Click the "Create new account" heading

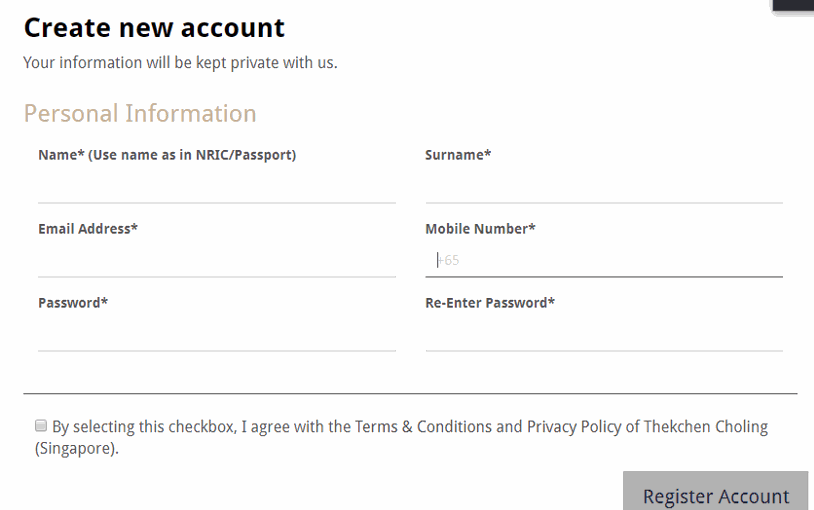coord(154,28)
